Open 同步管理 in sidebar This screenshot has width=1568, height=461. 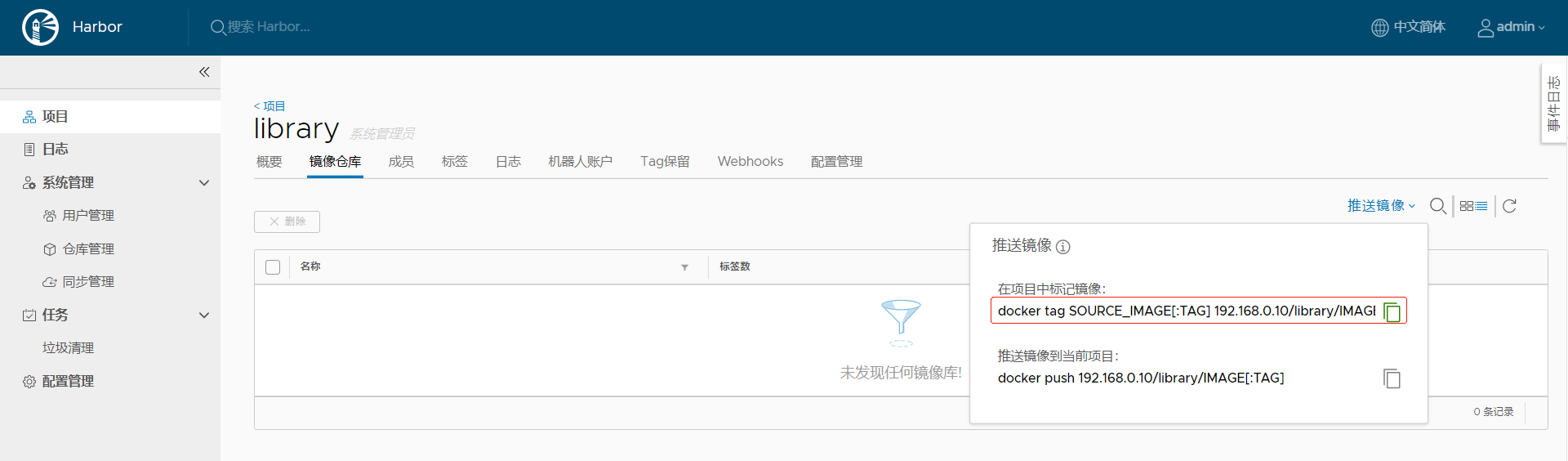click(88, 282)
